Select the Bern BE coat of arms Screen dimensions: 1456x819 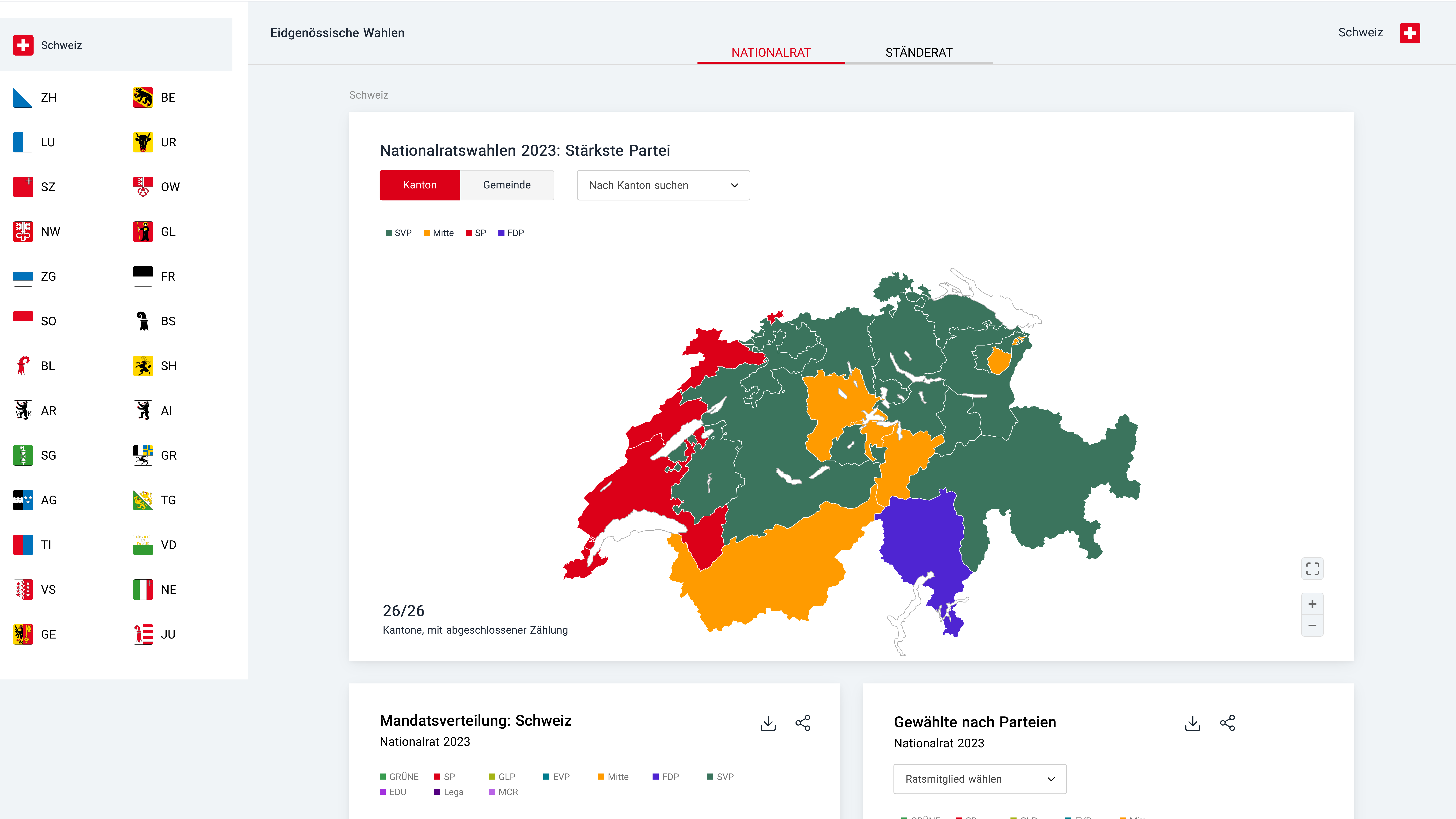(x=143, y=97)
